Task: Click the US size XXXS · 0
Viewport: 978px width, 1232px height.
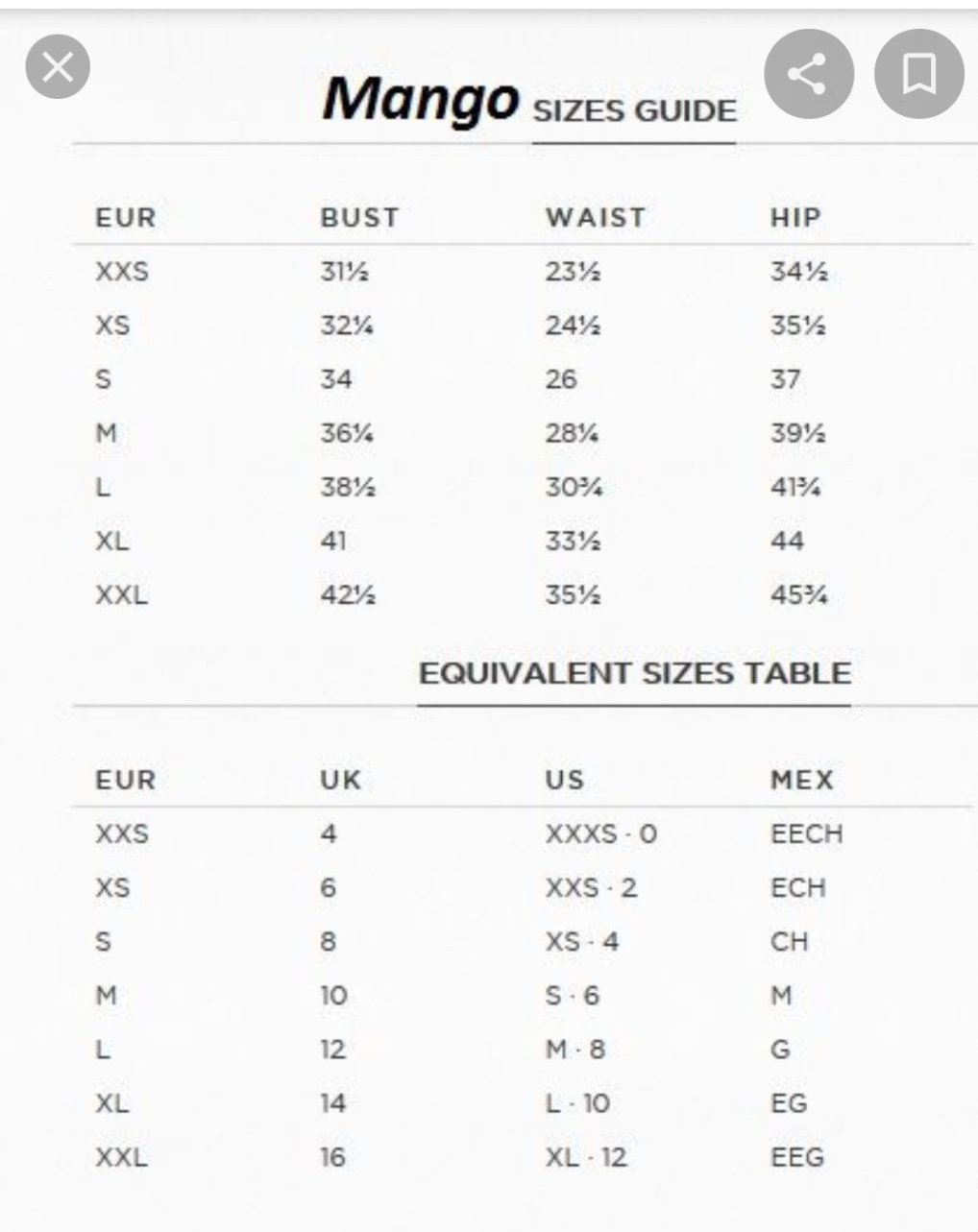Action: [x=601, y=833]
